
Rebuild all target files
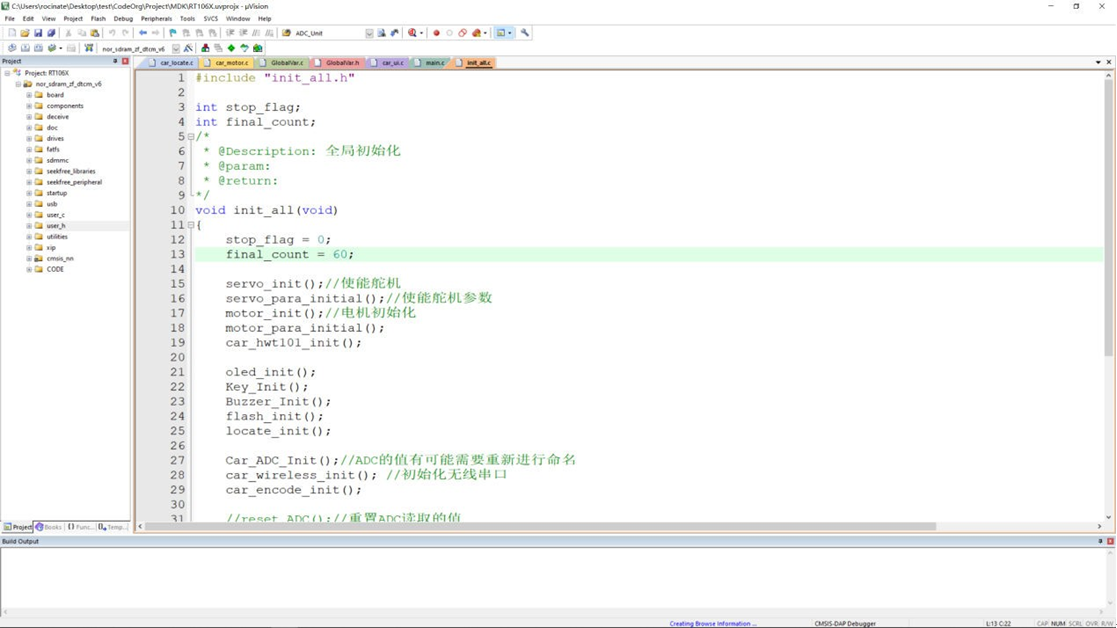click(x=38, y=48)
